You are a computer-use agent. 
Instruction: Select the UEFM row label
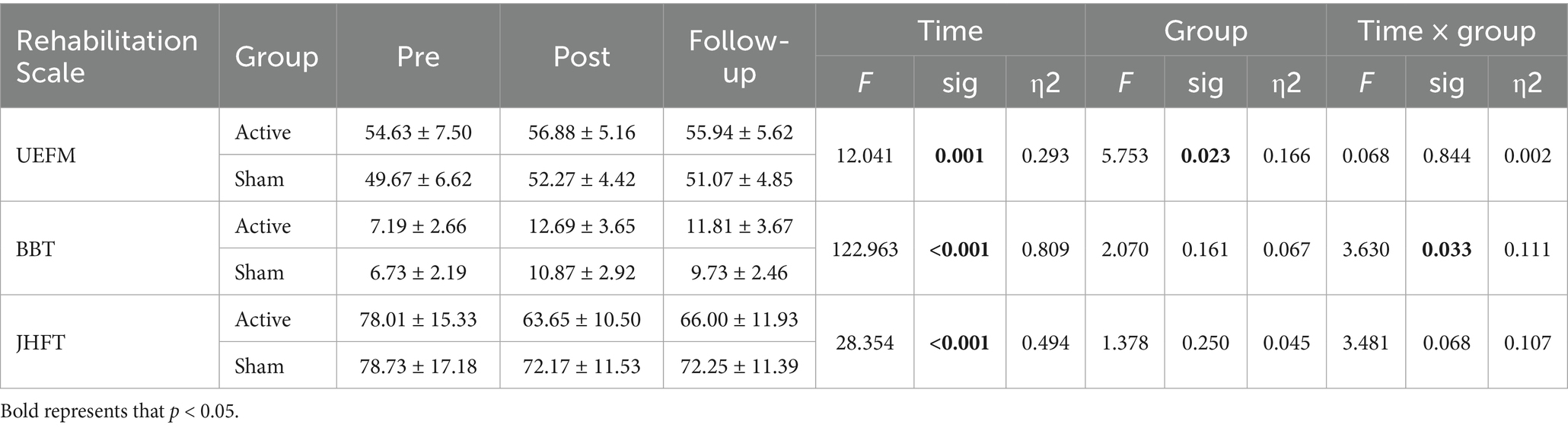[46, 155]
